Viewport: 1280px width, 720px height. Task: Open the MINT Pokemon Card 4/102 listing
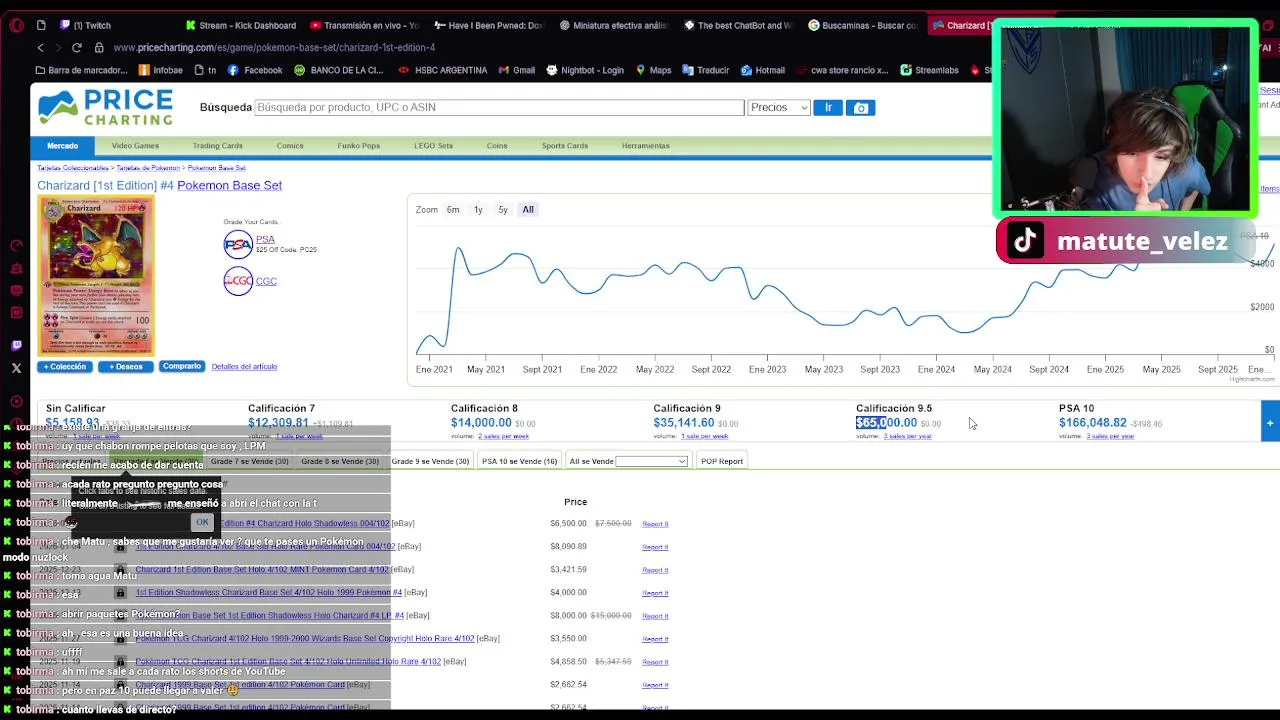point(262,570)
